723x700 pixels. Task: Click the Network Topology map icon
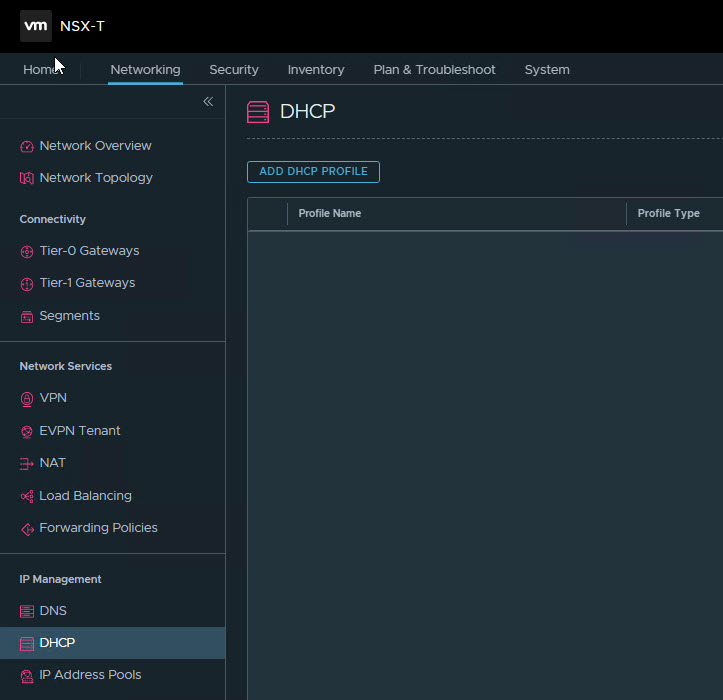(x=27, y=178)
